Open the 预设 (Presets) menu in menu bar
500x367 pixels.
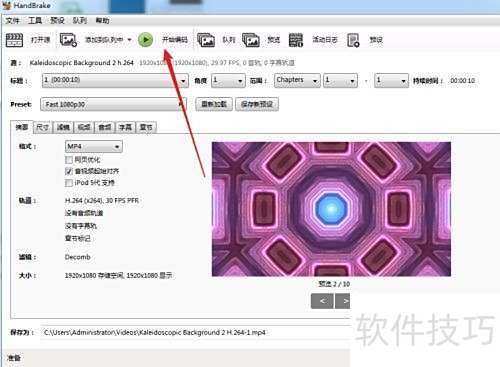click(x=57, y=21)
